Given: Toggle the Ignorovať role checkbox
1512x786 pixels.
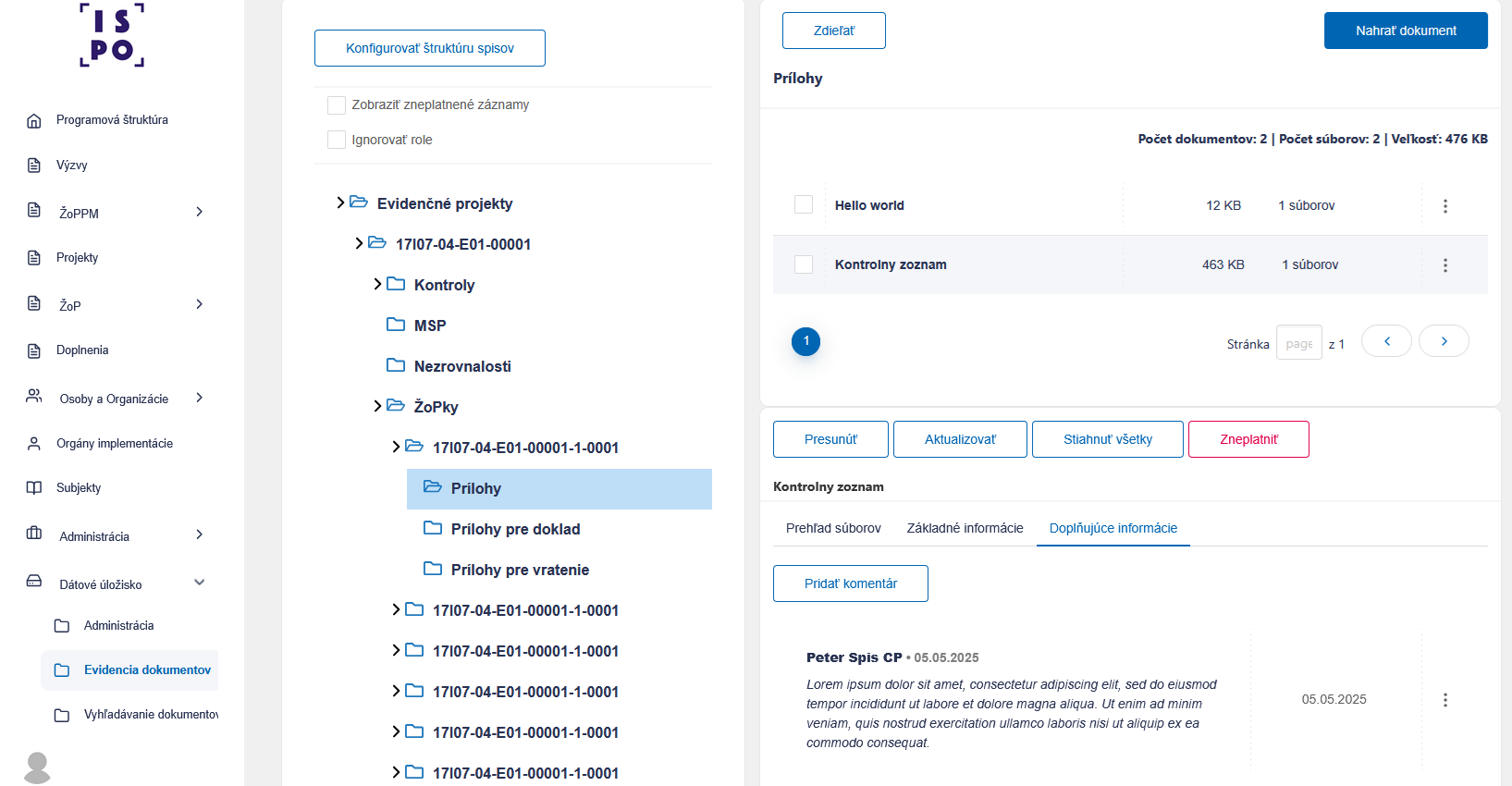Looking at the screenshot, I should click(x=337, y=140).
